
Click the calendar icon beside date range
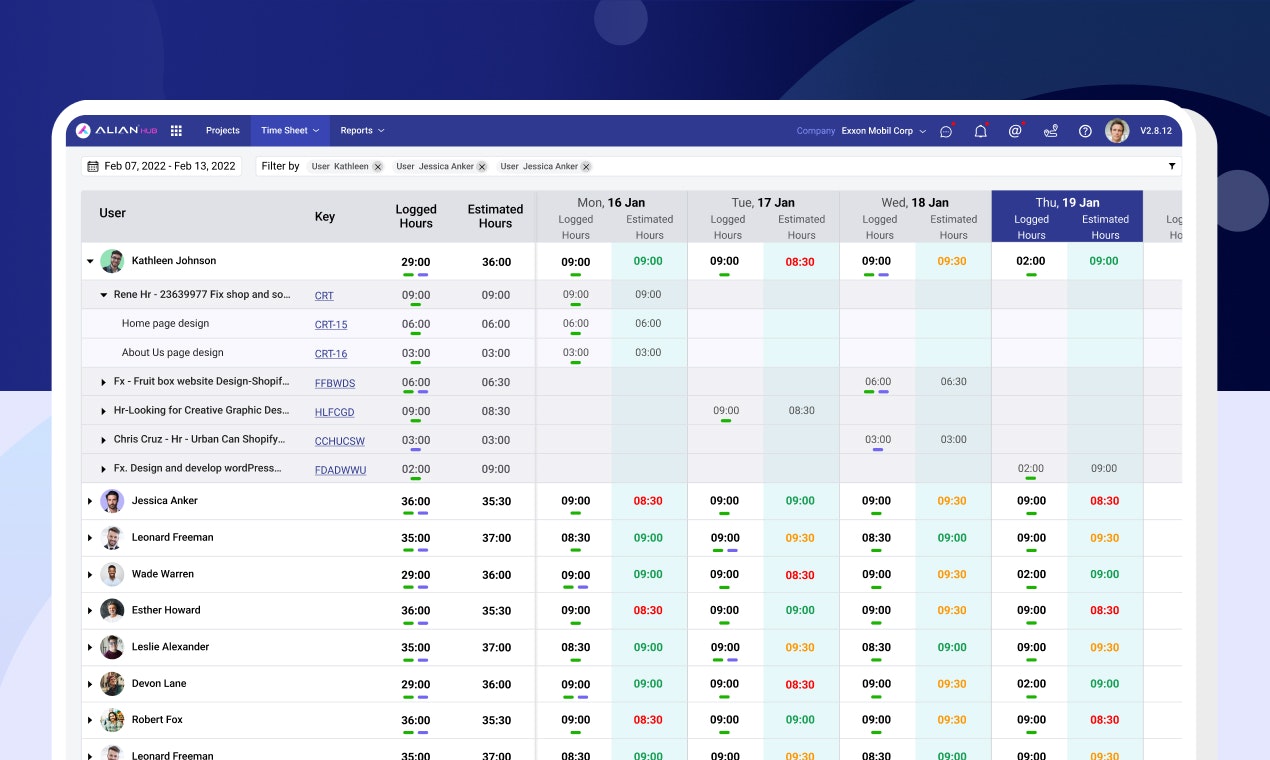[93, 166]
